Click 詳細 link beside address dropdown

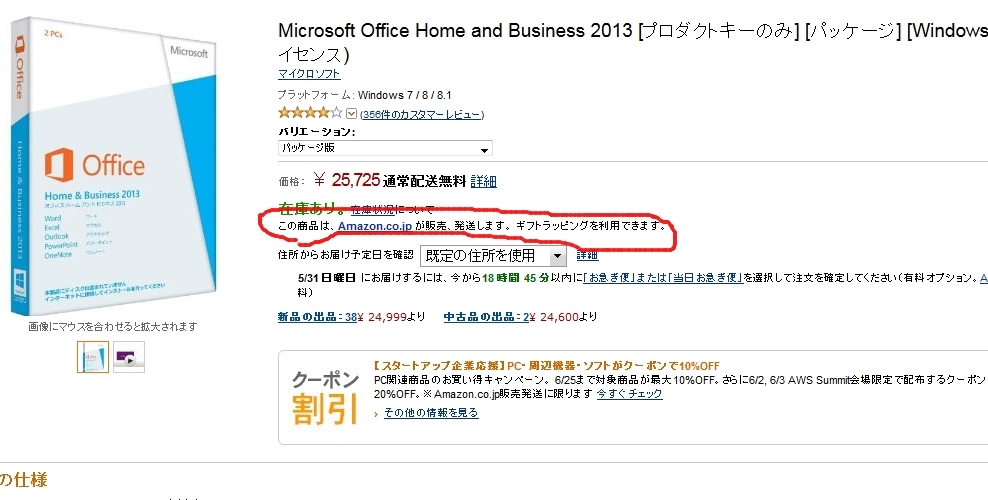(587, 255)
